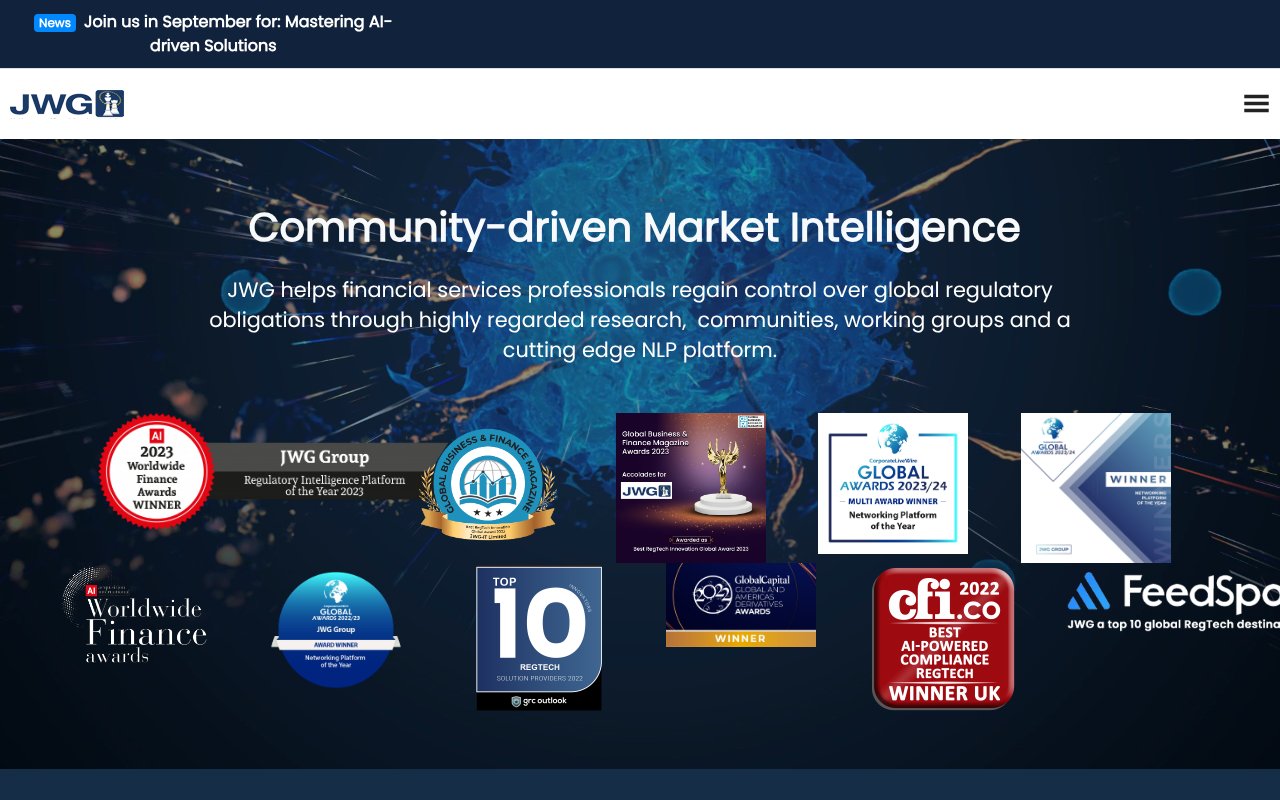Click the cfi.co 2022 Winner UK red badge
Image resolution: width=1280 pixels, height=800 pixels.
pyautogui.click(x=943, y=637)
